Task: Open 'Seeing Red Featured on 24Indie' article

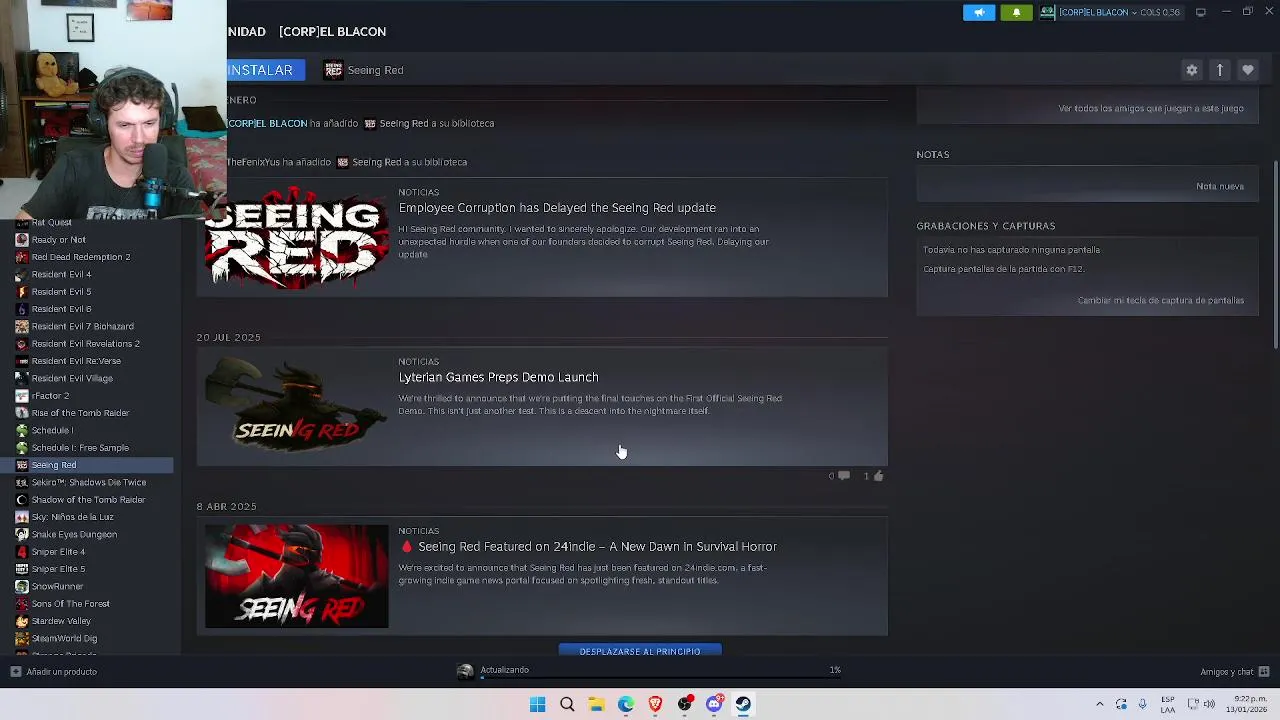Action: pyautogui.click(x=597, y=547)
